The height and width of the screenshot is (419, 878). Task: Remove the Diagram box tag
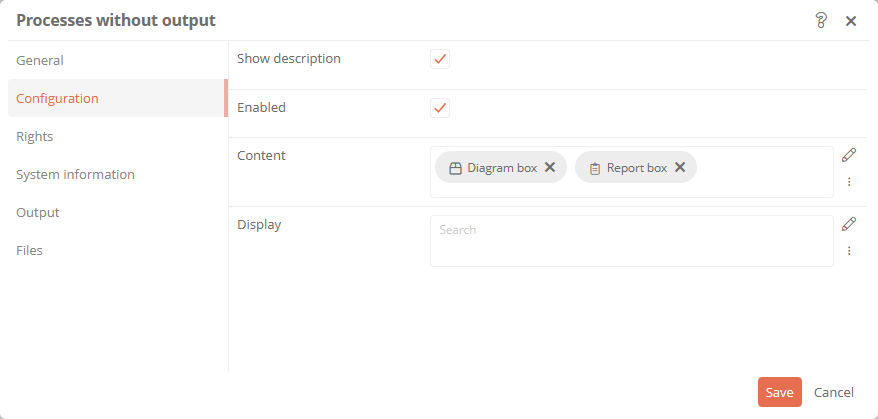point(550,168)
